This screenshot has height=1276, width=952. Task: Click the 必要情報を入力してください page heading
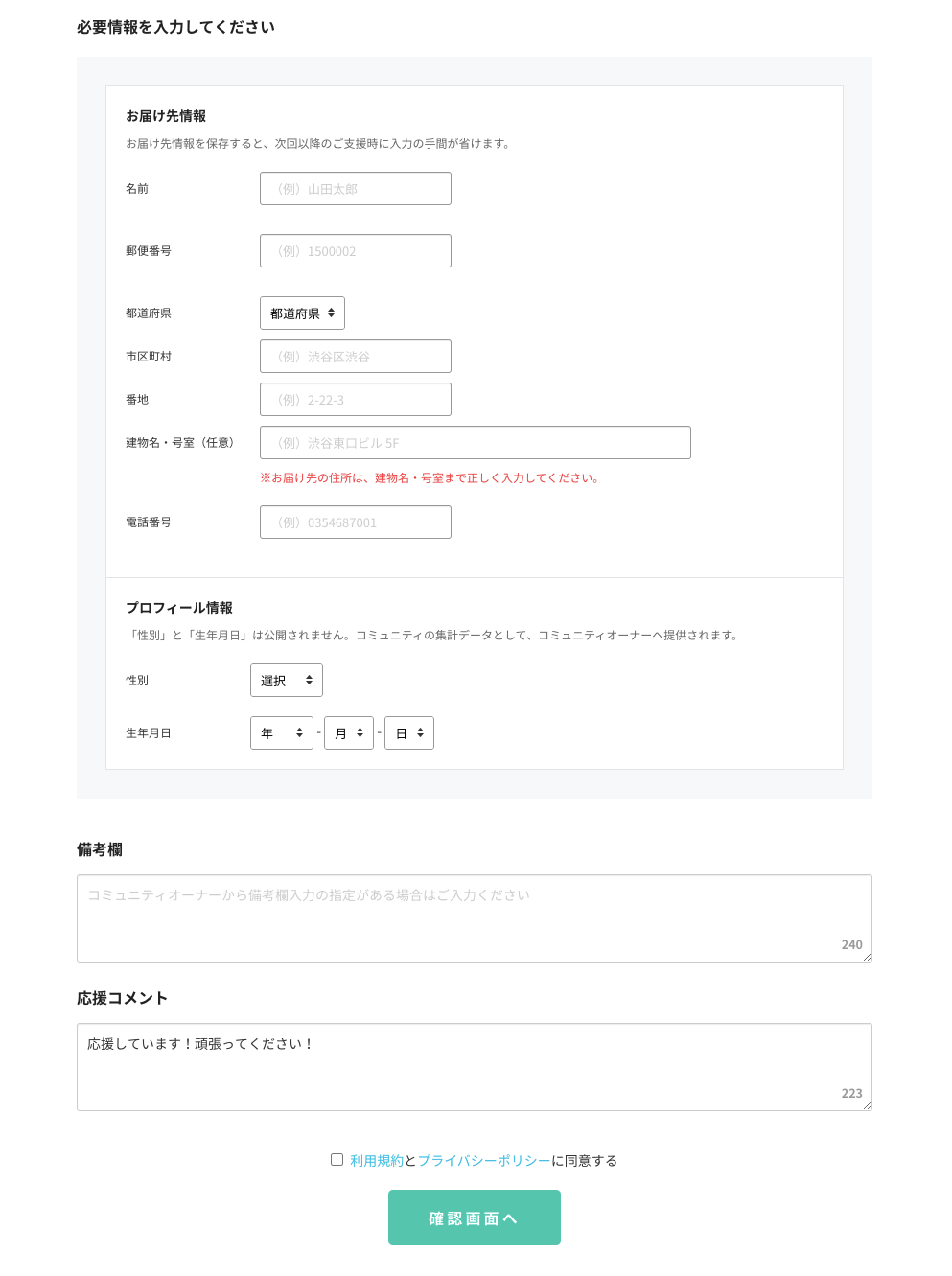[175, 27]
